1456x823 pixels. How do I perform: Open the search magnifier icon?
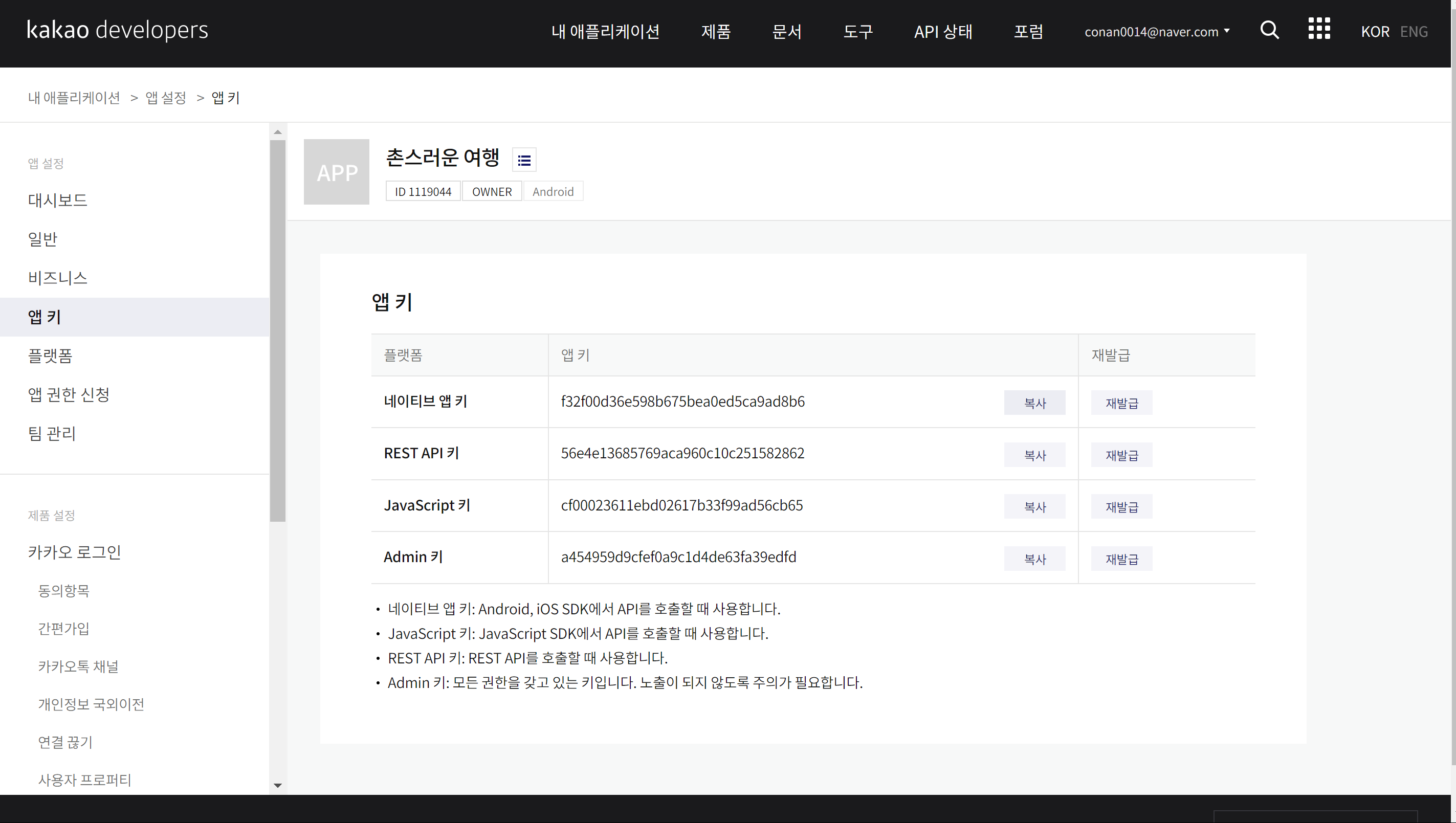click(1269, 29)
